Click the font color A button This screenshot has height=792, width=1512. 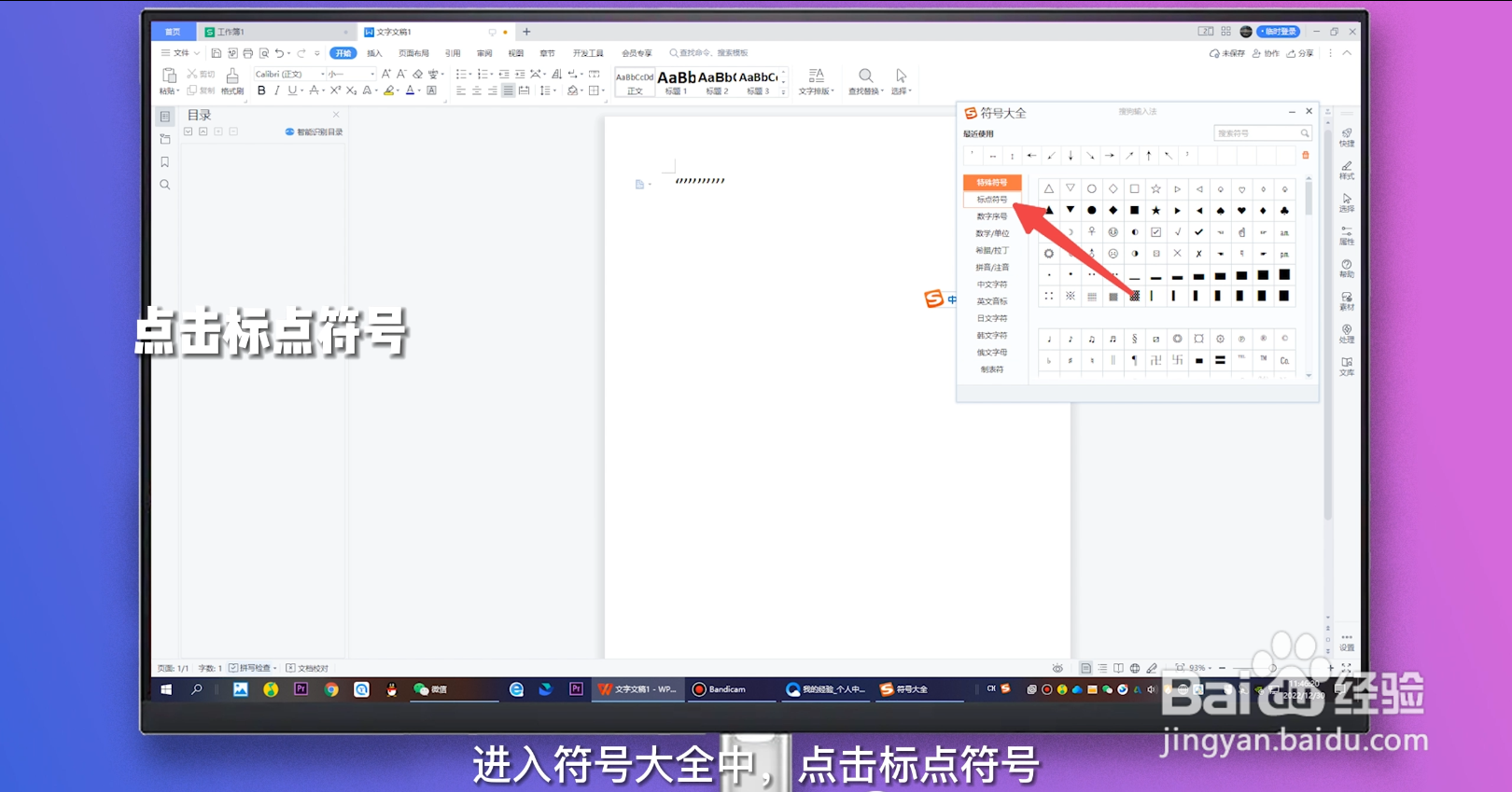coord(409,90)
